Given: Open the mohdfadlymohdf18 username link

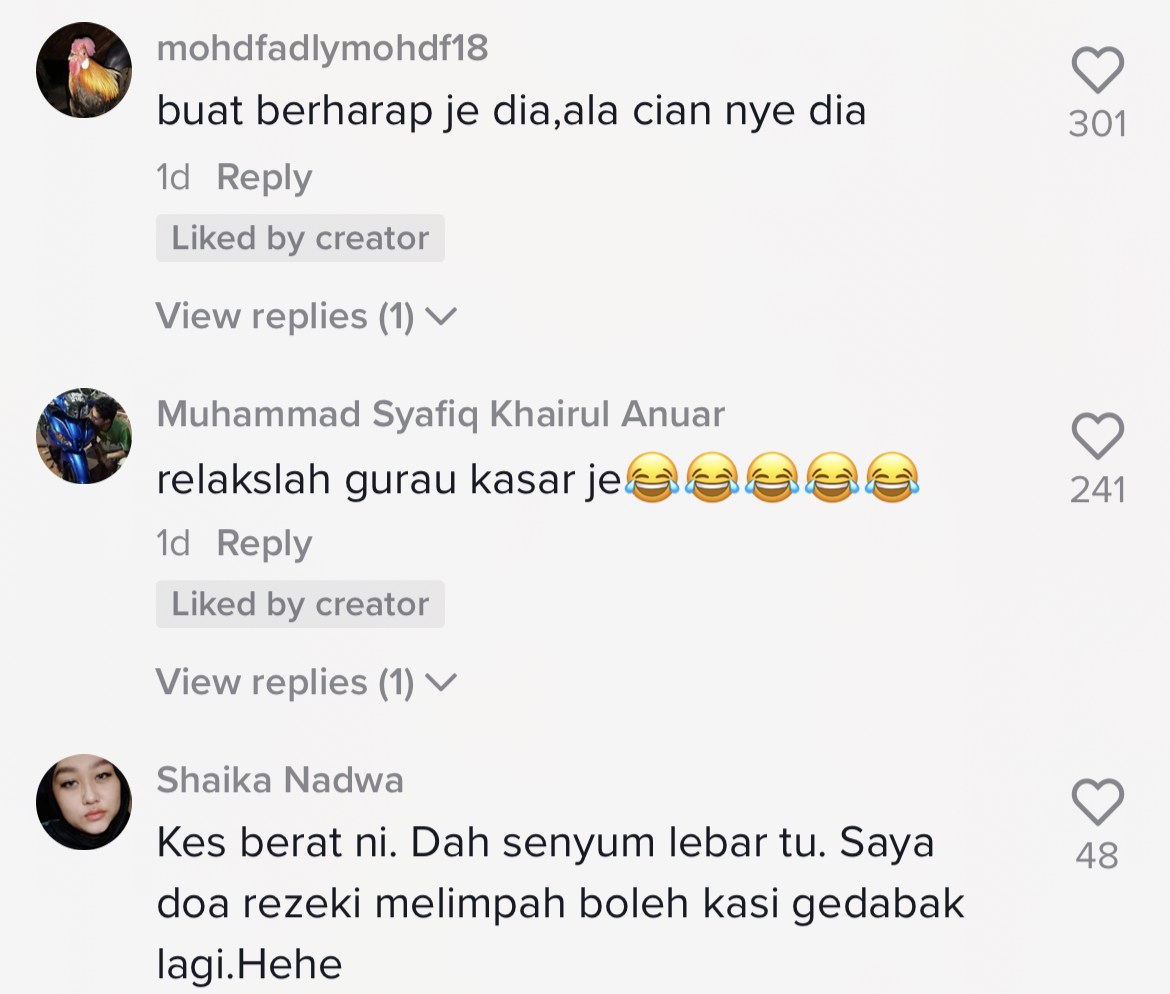Looking at the screenshot, I should (x=322, y=48).
